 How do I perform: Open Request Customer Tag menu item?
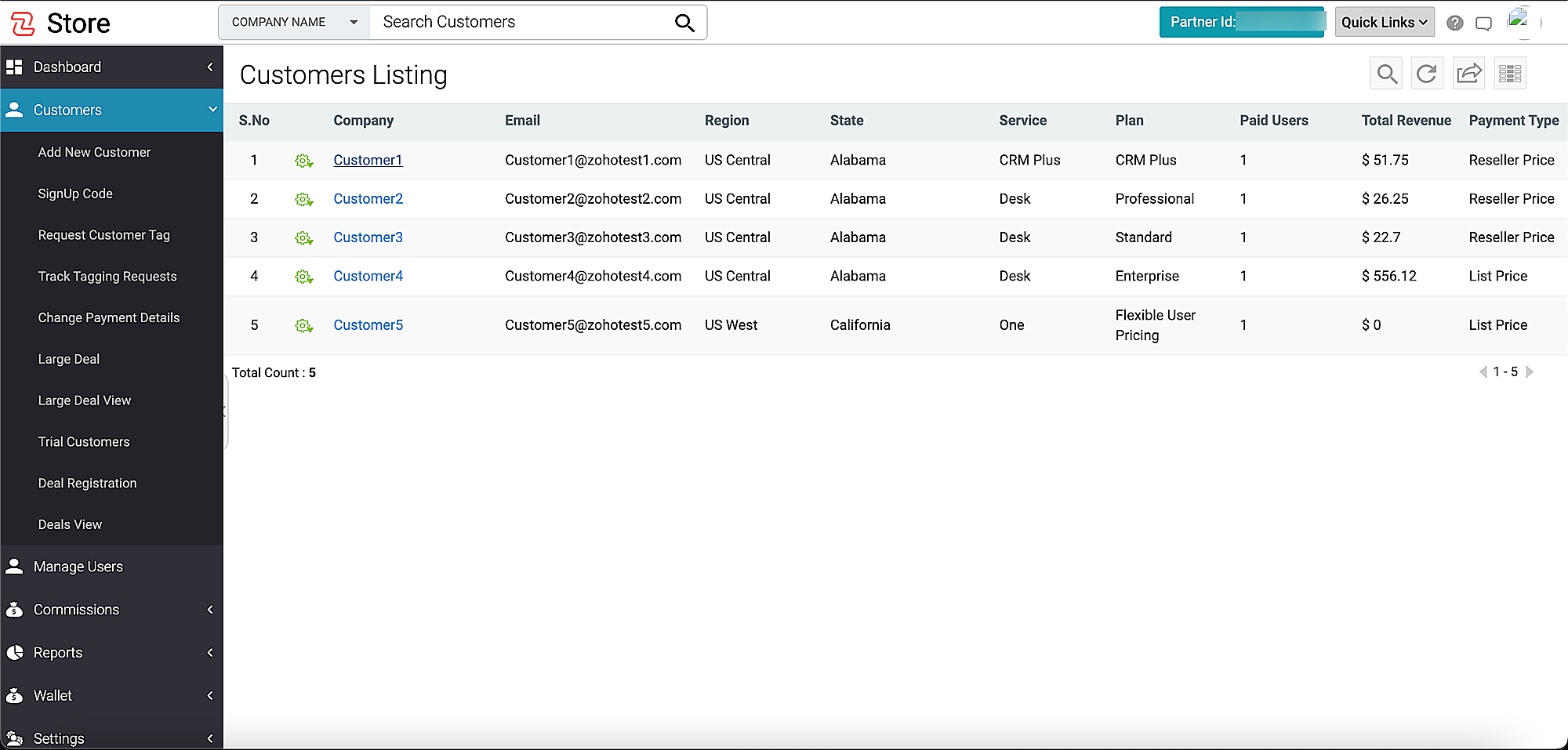103,235
